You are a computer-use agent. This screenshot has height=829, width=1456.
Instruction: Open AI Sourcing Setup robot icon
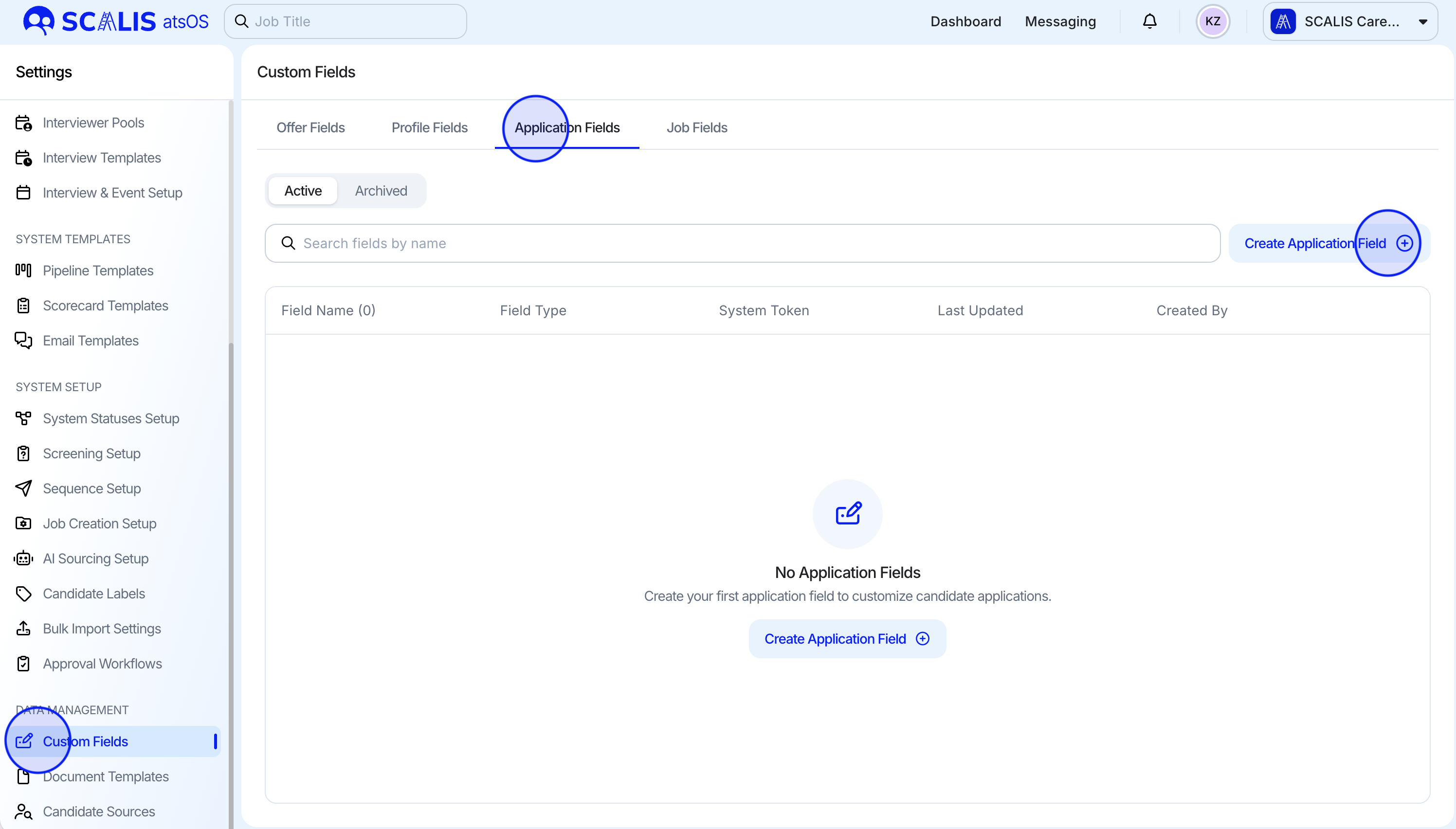[x=23, y=559]
